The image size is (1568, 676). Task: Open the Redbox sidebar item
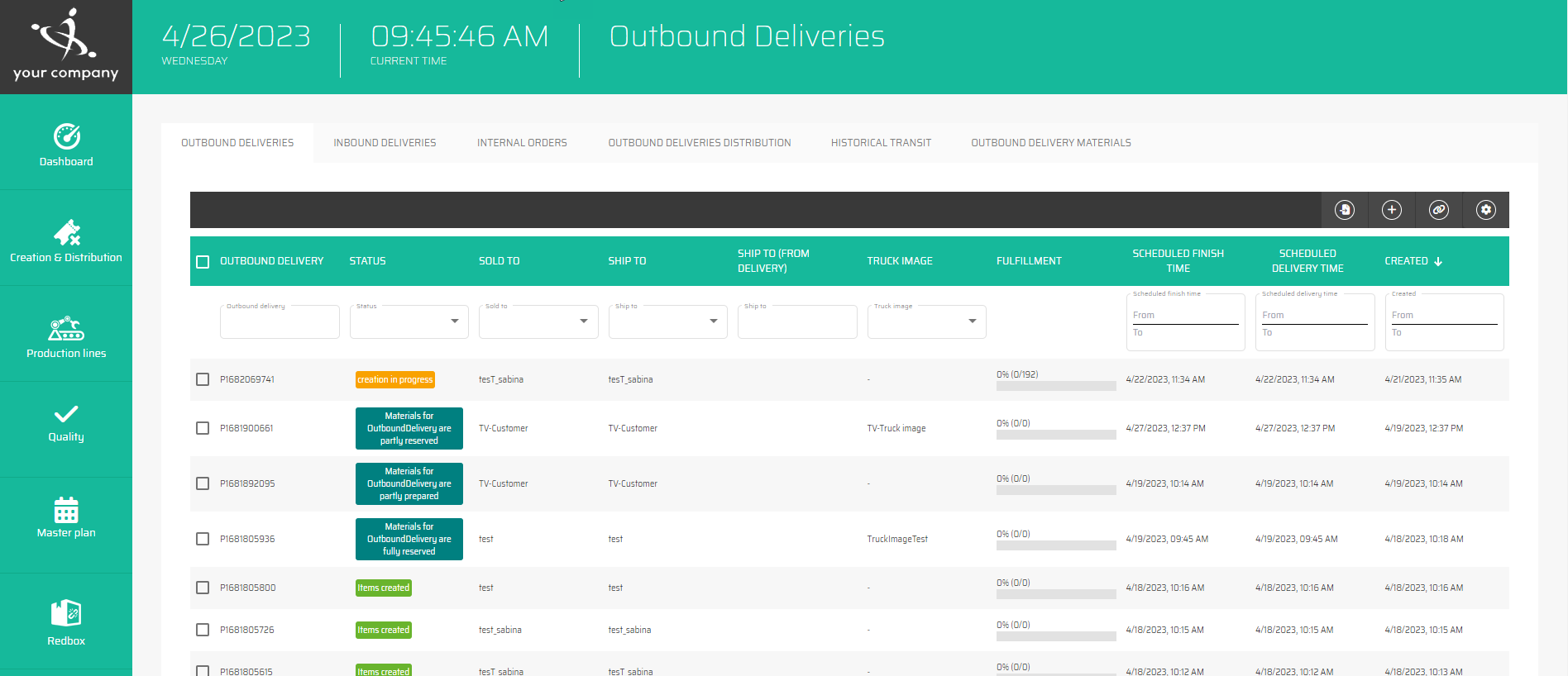tap(66, 622)
